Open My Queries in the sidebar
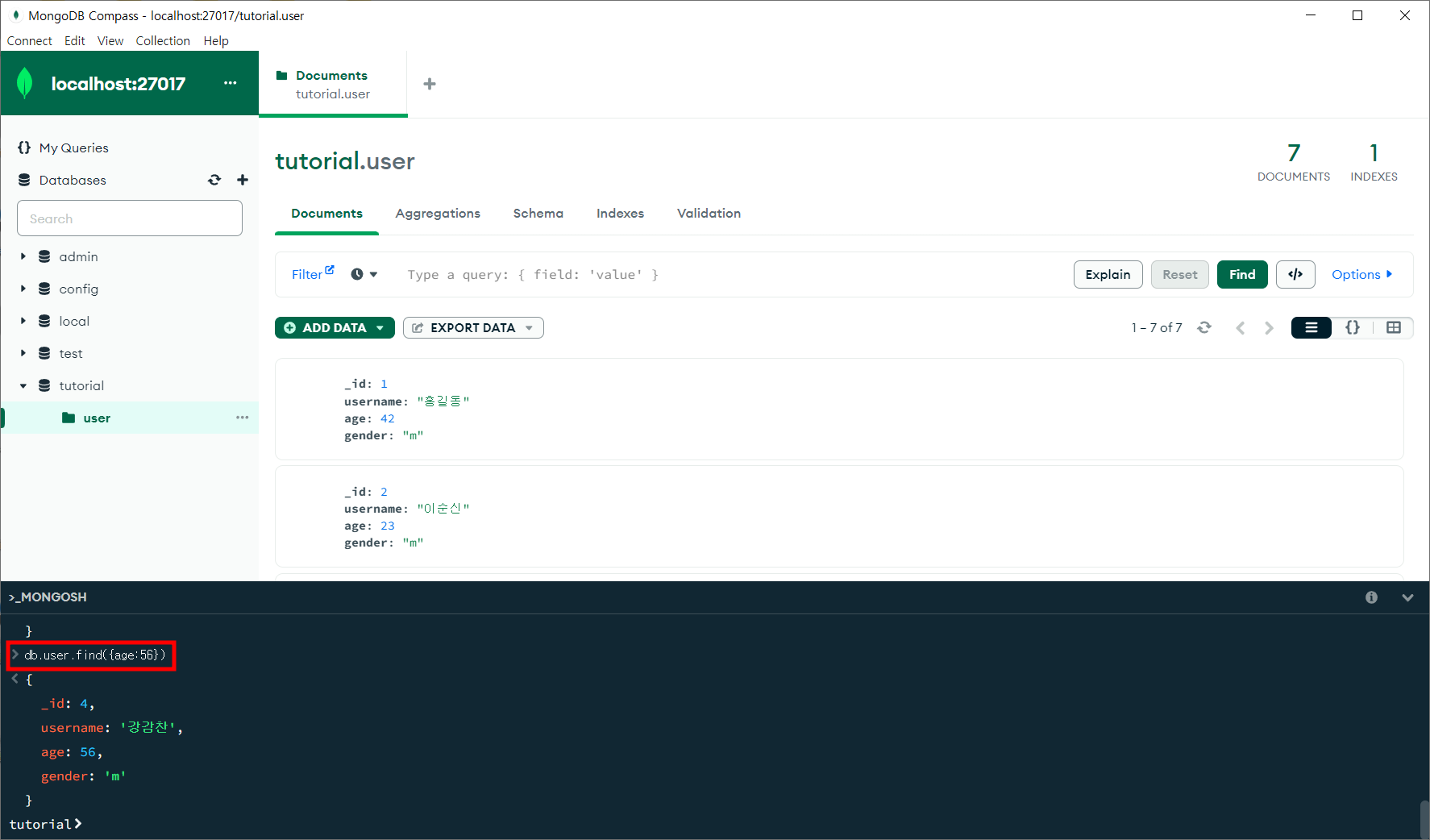Image resolution: width=1430 pixels, height=840 pixels. pyautogui.click(x=73, y=148)
